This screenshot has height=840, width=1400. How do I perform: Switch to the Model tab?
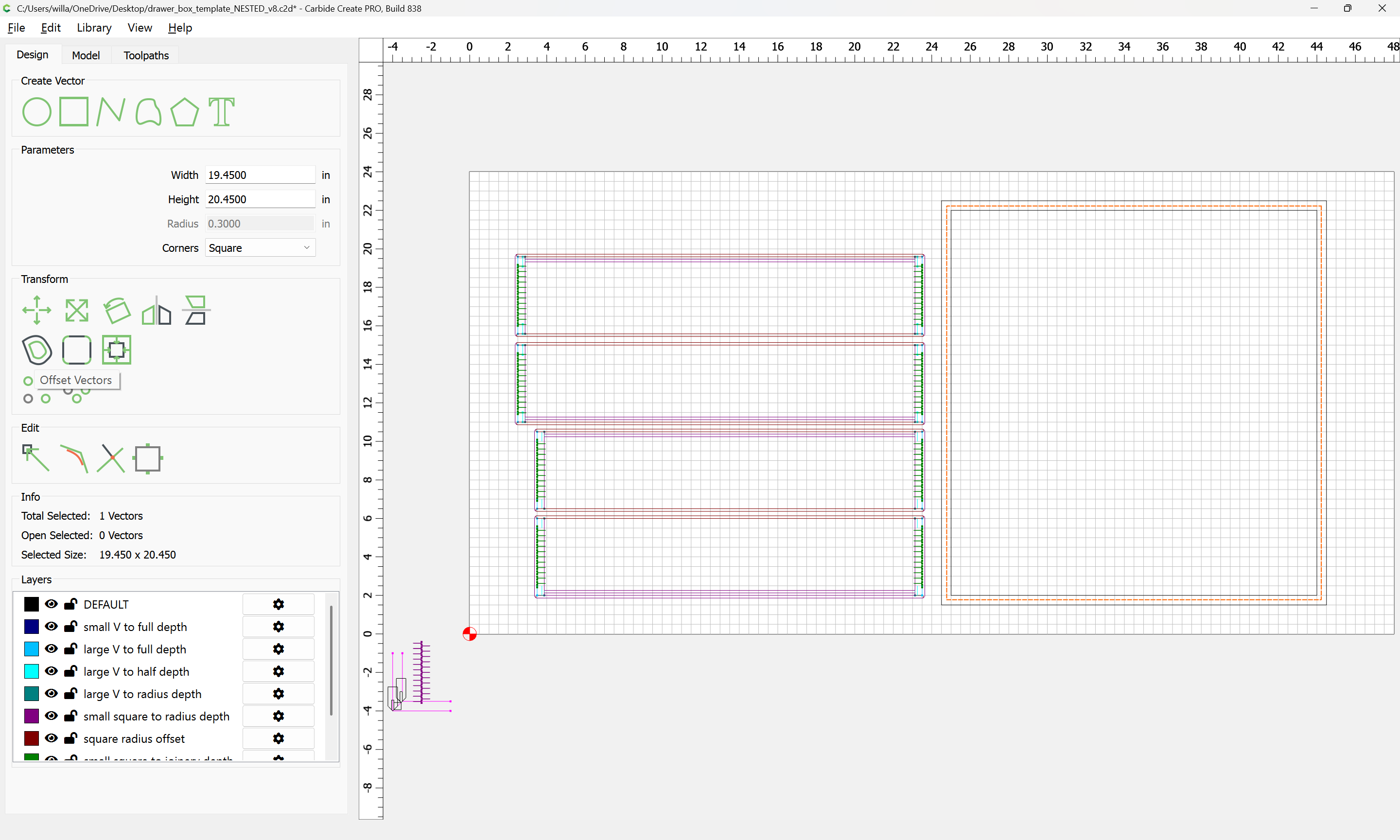click(86, 55)
